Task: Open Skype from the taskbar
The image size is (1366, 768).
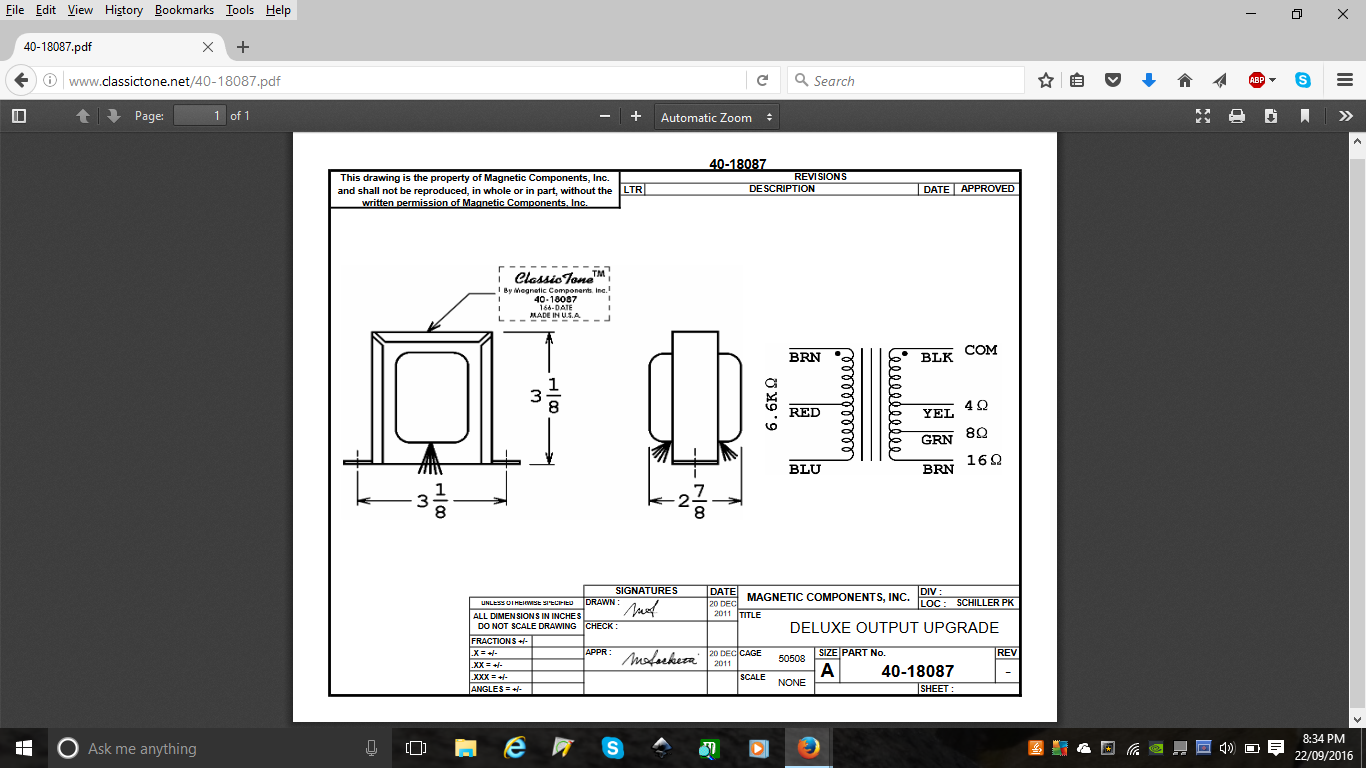Action: tap(612, 748)
